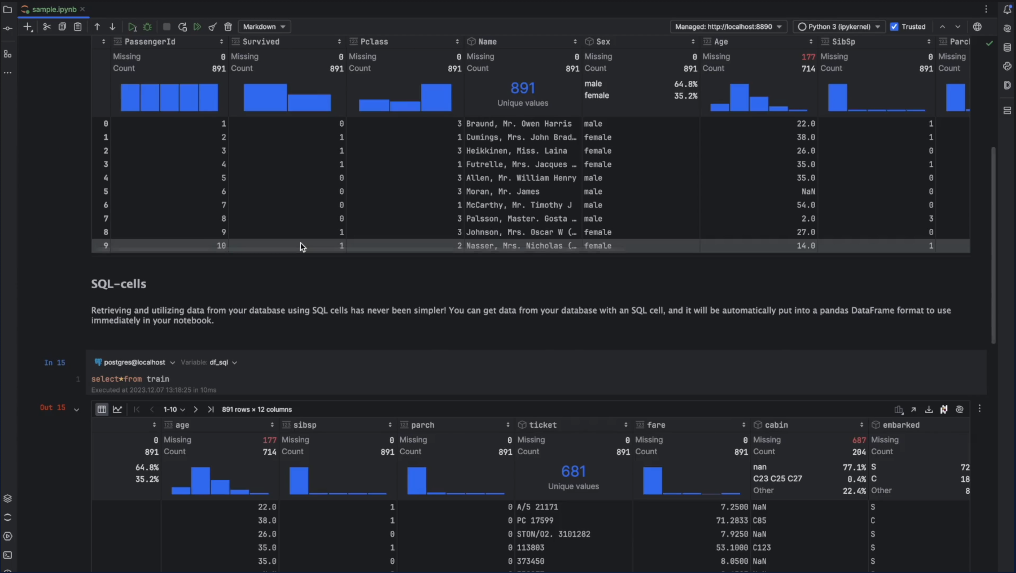This screenshot has height=573, width=1016.
Task: Restart kernel using the circular arrow icon
Action: (182, 27)
